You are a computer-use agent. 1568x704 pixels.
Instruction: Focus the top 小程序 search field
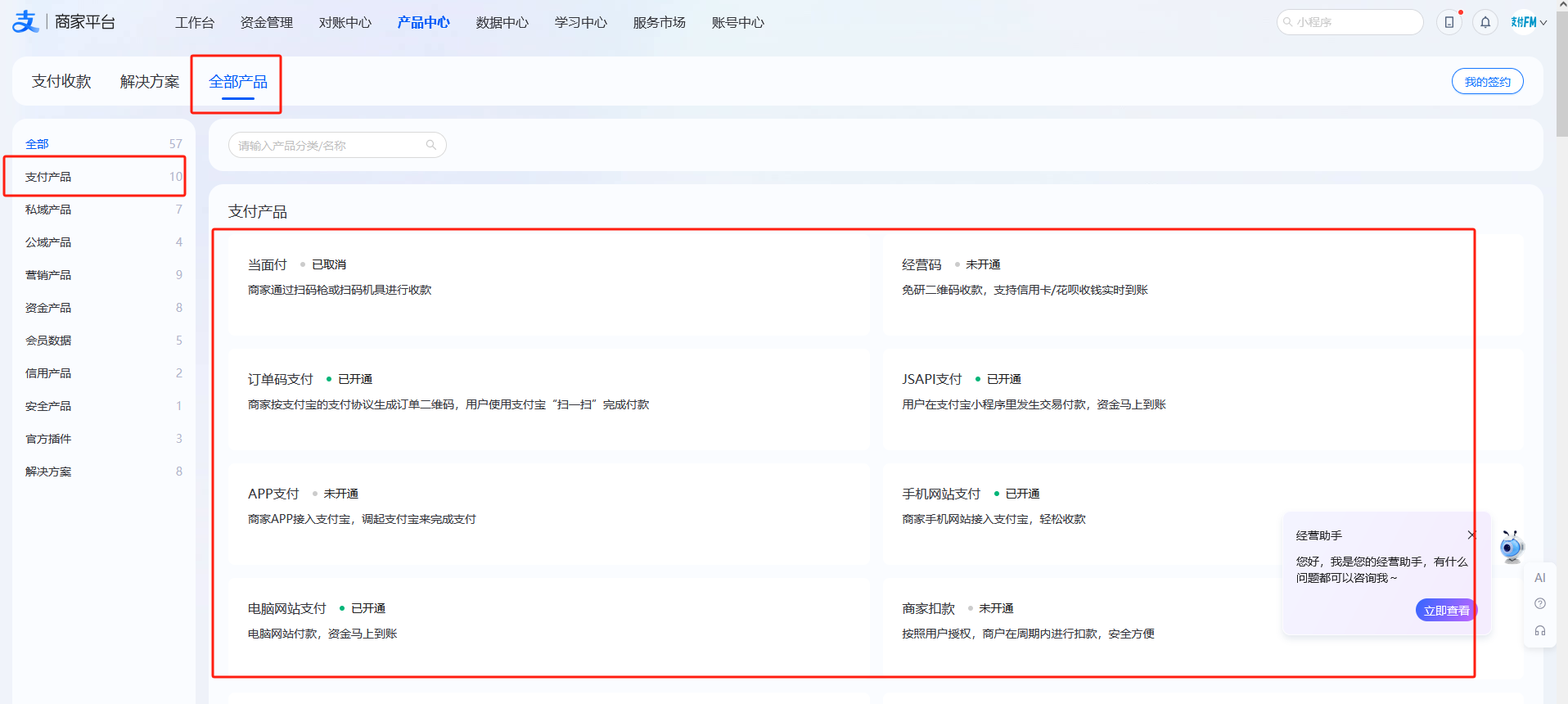pyautogui.click(x=1349, y=22)
